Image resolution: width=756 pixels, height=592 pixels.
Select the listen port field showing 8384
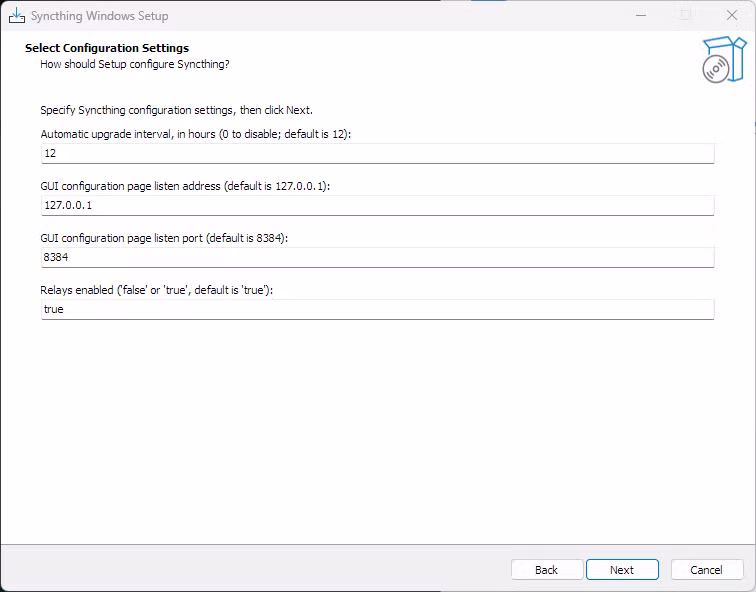(x=378, y=257)
